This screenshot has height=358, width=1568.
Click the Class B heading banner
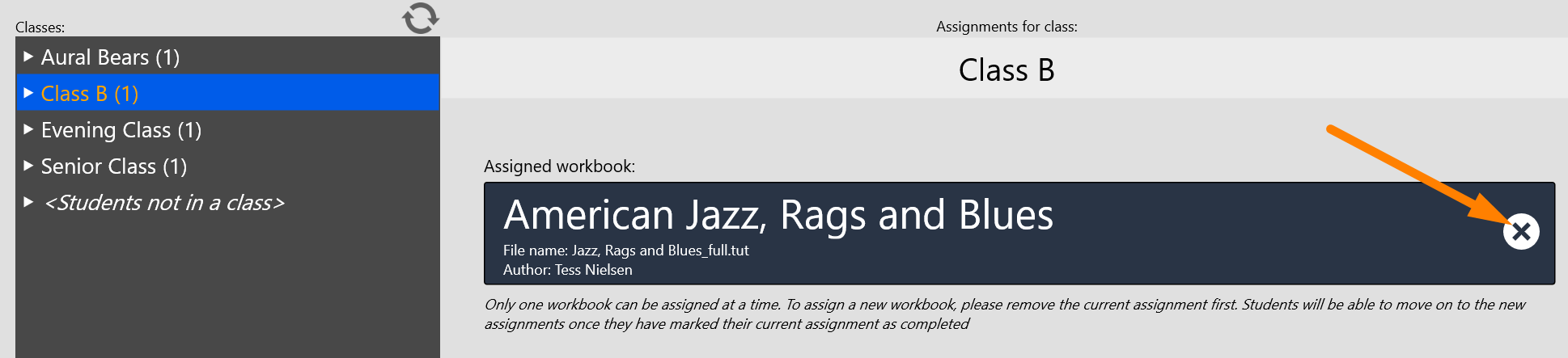(x=1006, y=69)
